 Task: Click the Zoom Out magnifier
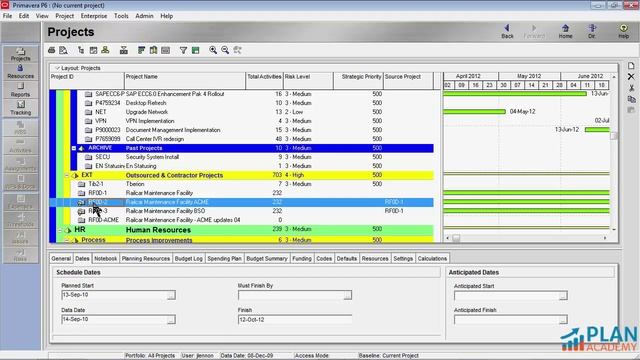tap(225, 50)
